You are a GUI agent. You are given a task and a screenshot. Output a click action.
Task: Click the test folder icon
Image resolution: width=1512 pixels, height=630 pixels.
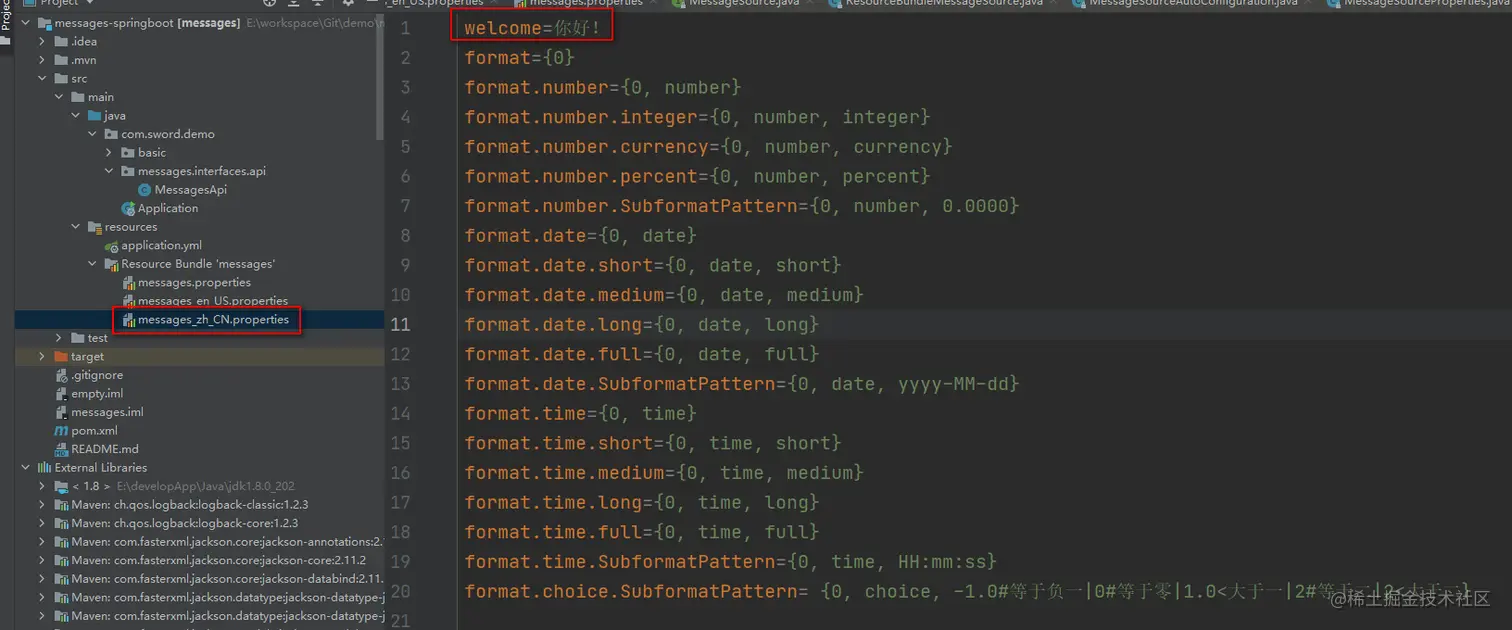click(x=78, y=338)
